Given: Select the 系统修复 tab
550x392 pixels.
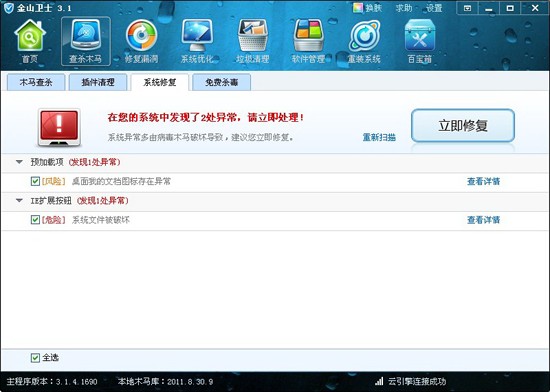Looking at the screenshot, I should 160,82.
